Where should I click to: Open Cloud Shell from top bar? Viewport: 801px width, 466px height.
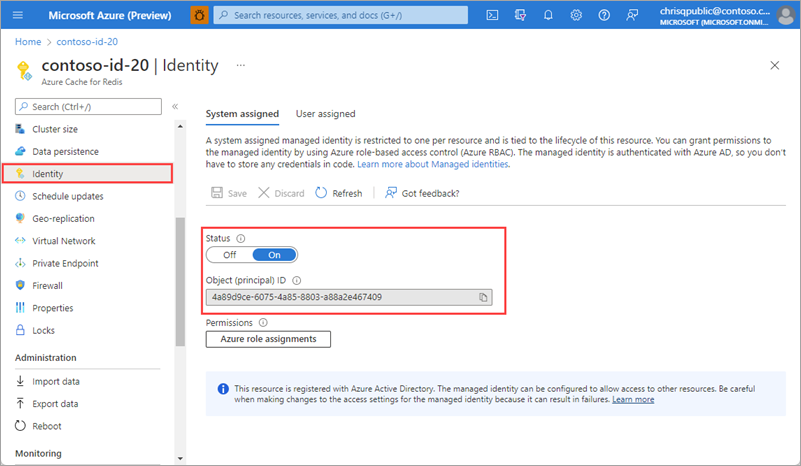492,15
